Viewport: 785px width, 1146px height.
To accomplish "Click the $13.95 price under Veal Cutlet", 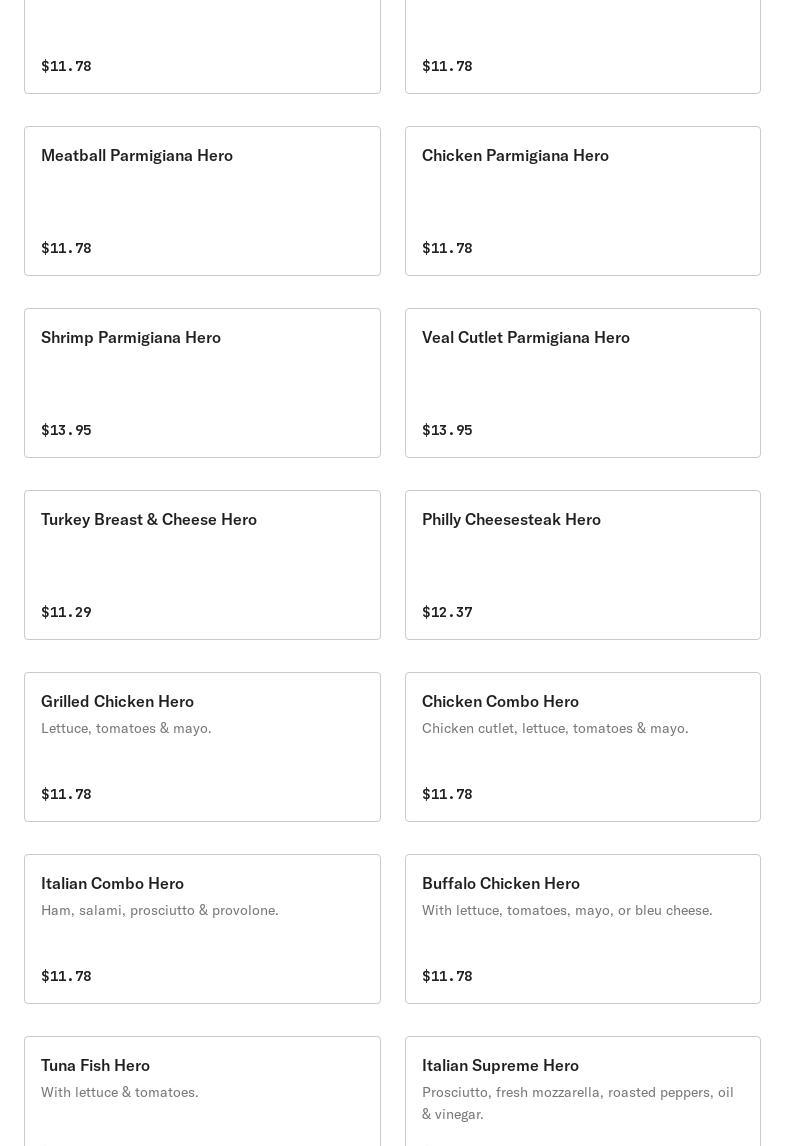I will coord(447,430).
